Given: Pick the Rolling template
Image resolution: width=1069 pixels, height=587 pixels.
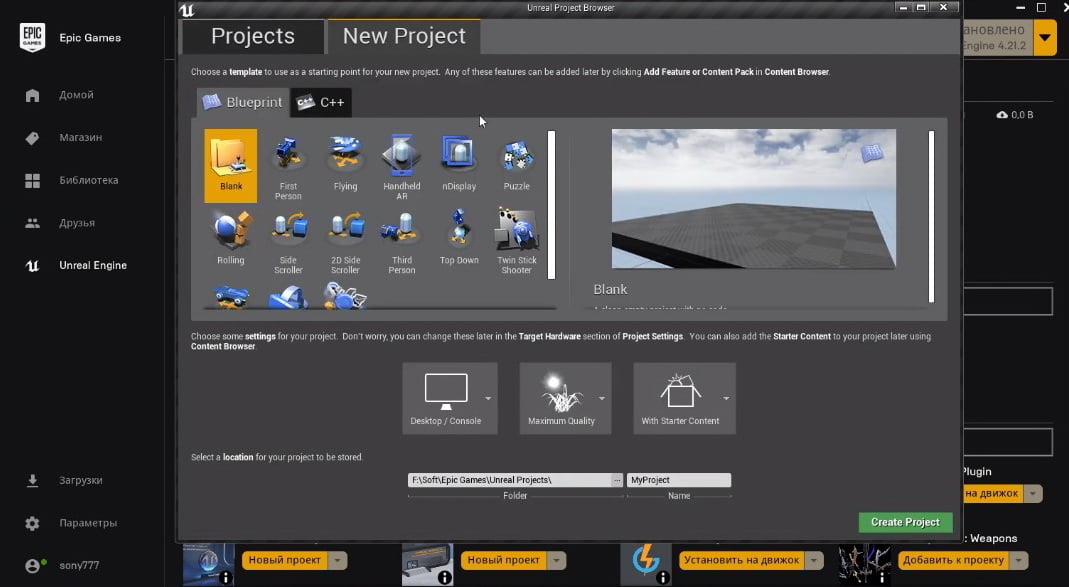Looking at the screenshot, I should pyautogui.click(x=230, y=238).
